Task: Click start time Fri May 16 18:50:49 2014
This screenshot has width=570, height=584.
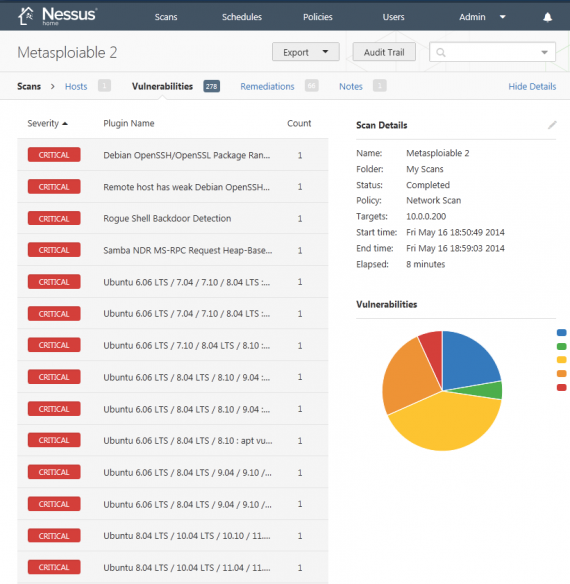Action: tap(455, 232)
